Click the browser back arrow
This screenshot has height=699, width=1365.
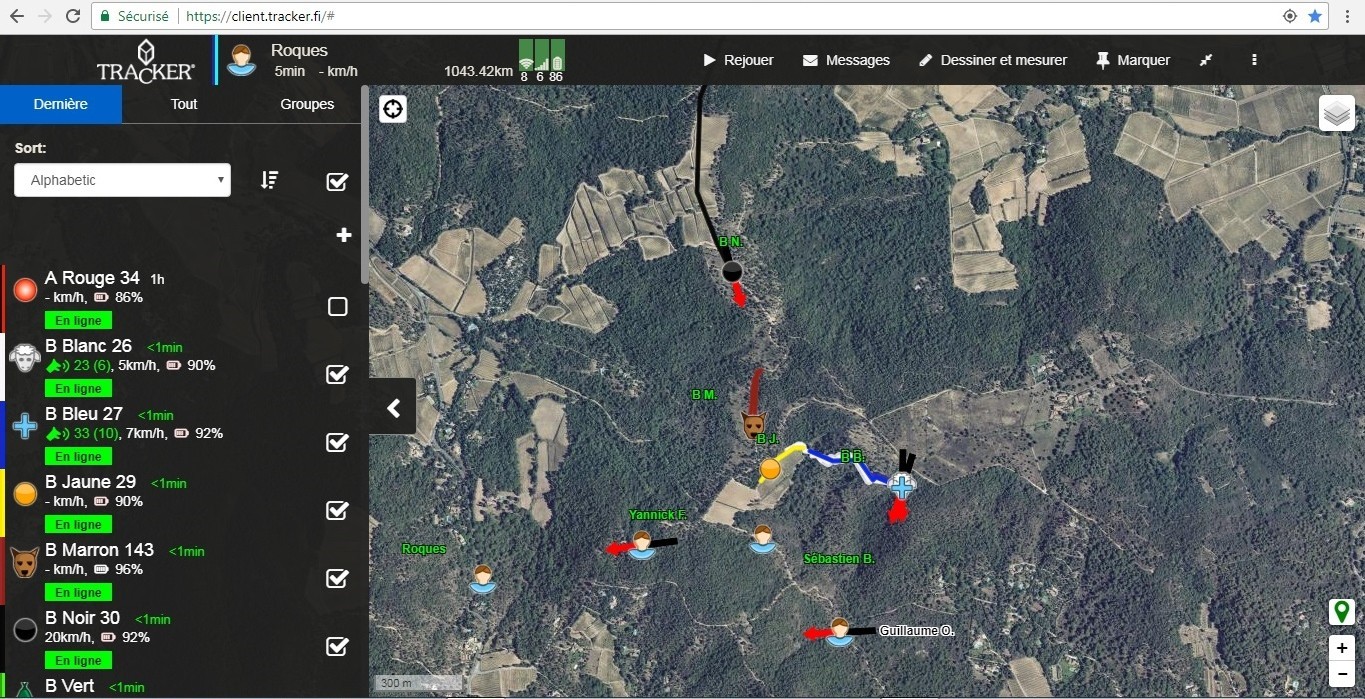16,16
